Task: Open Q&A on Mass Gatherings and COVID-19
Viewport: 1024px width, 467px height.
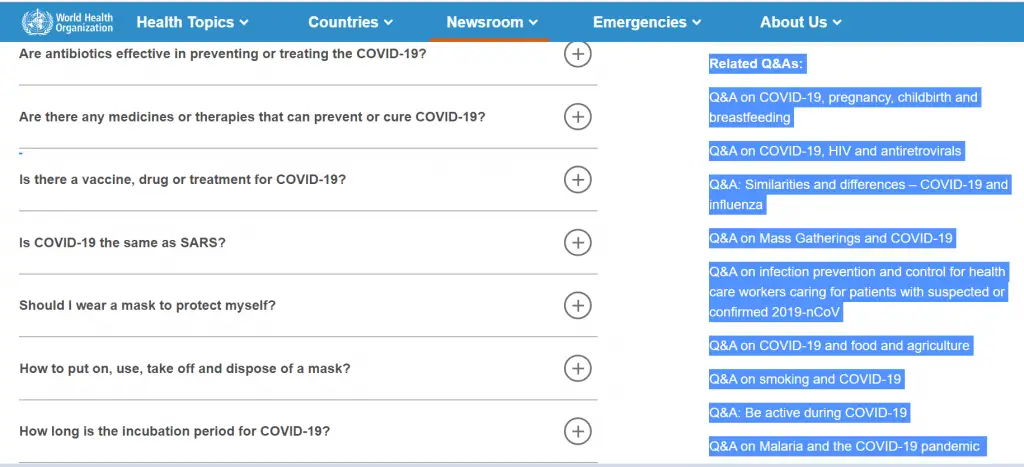Action: click(x=831, y=238)
